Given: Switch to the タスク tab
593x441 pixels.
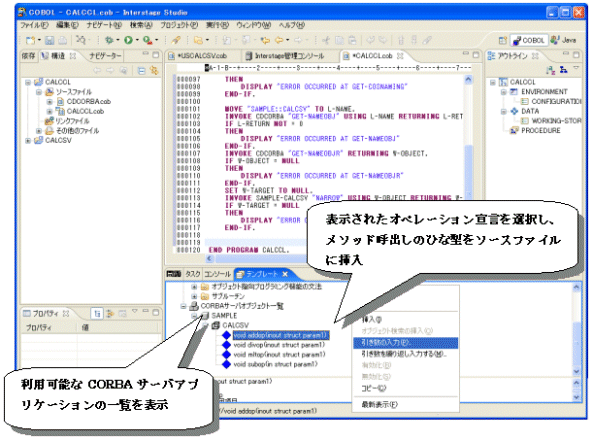Looking at the screenshot, I should coord(192,274).
